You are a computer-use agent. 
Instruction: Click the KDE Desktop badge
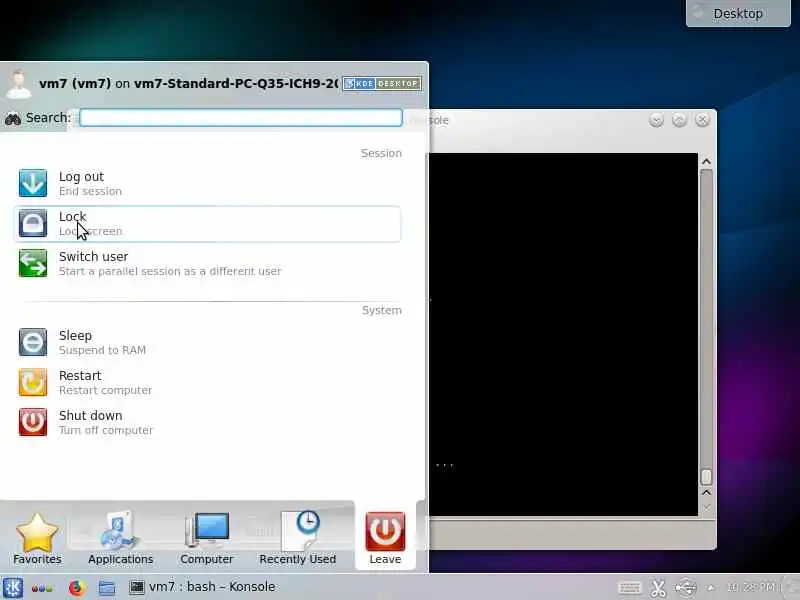382,84
